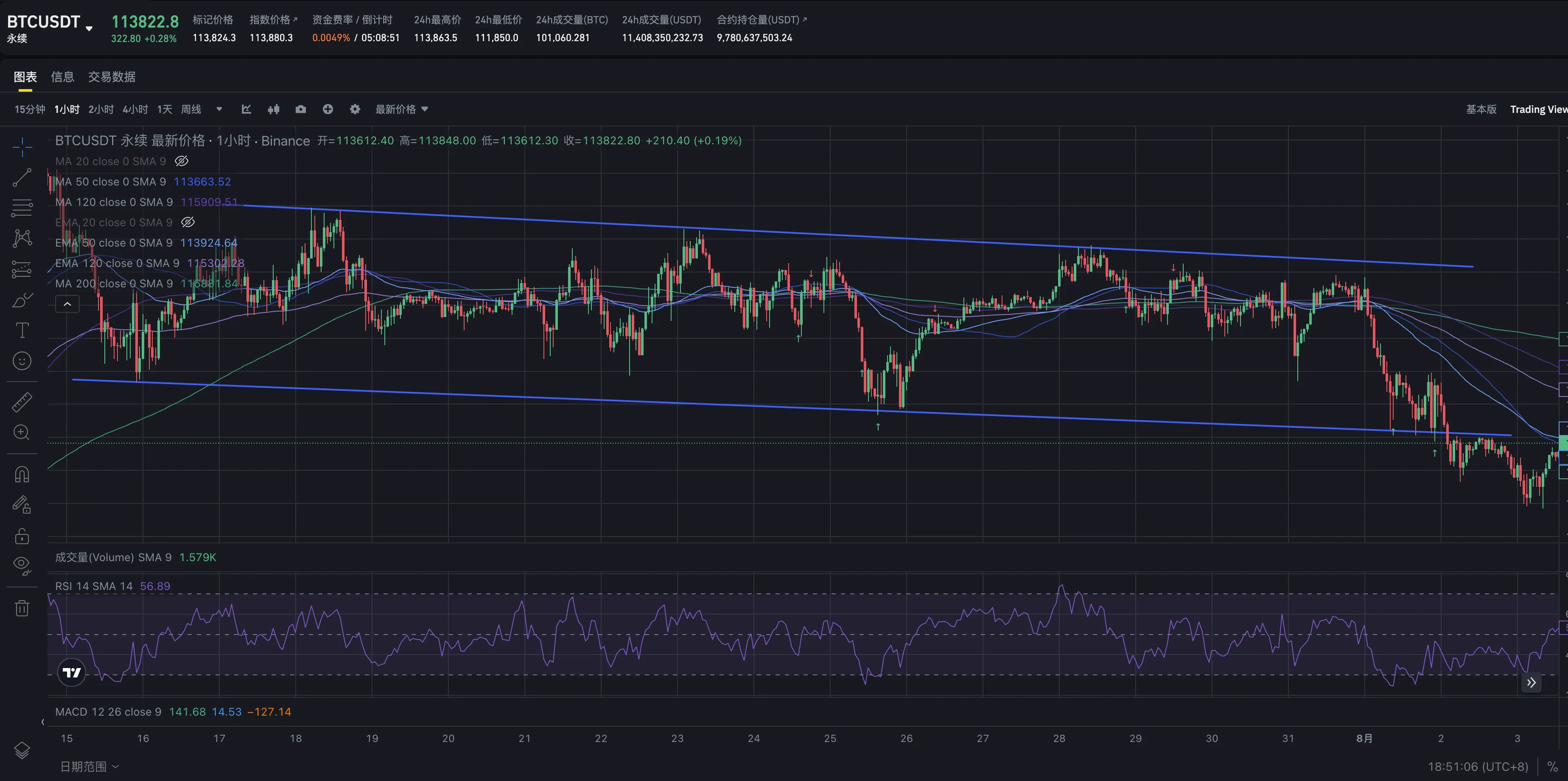Collapse the left panel small arrow
Viewport: 1568px width, 781px height.
42,722
